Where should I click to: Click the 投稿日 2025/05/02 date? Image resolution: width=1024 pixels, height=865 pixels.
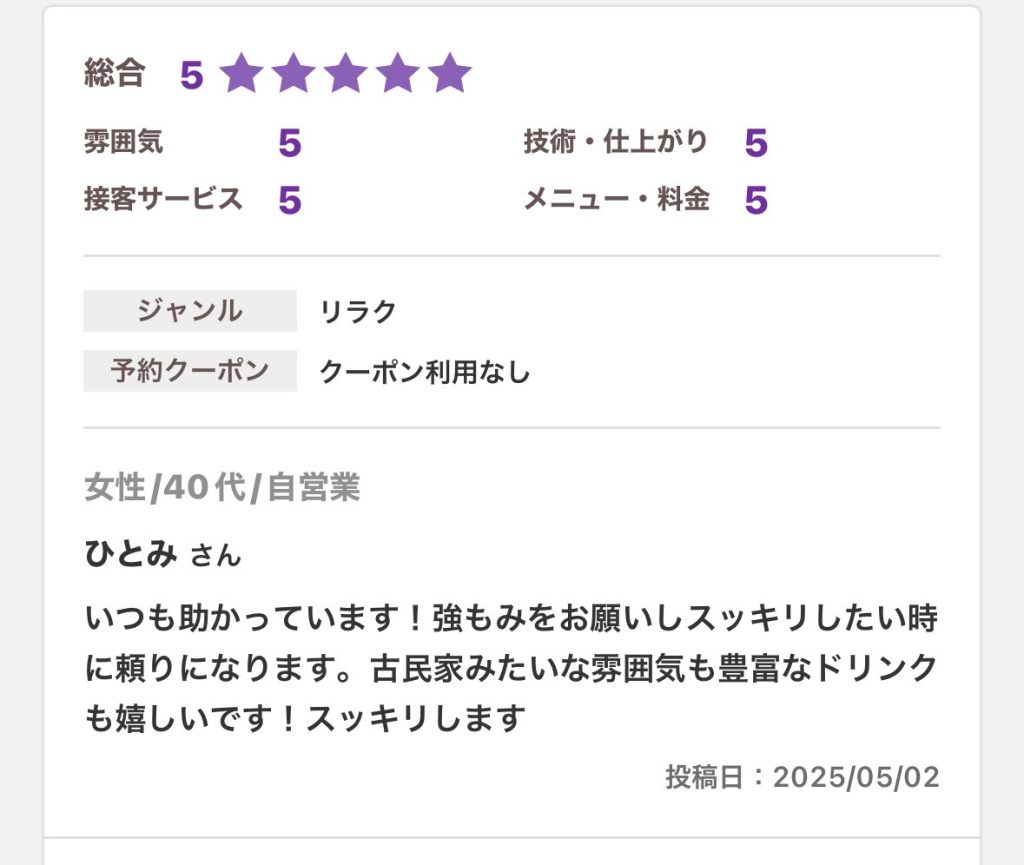pos(802,777)
